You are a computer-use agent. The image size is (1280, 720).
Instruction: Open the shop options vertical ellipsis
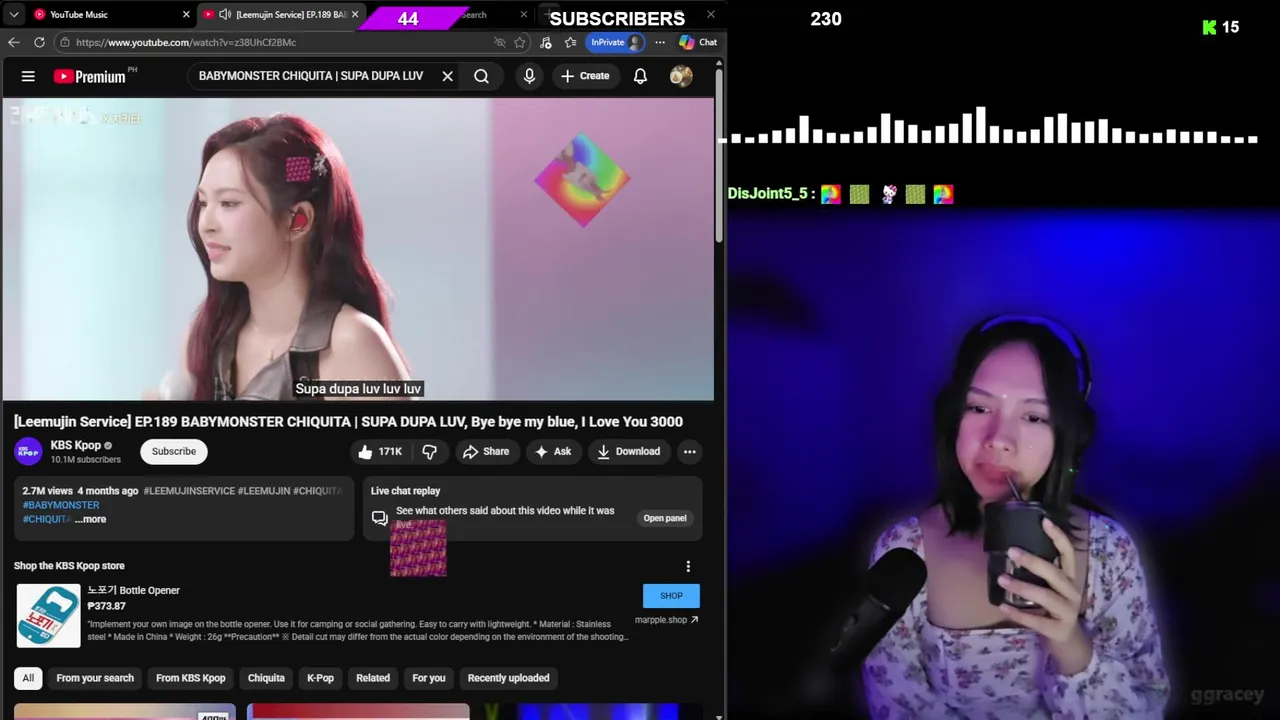(688, 566)
